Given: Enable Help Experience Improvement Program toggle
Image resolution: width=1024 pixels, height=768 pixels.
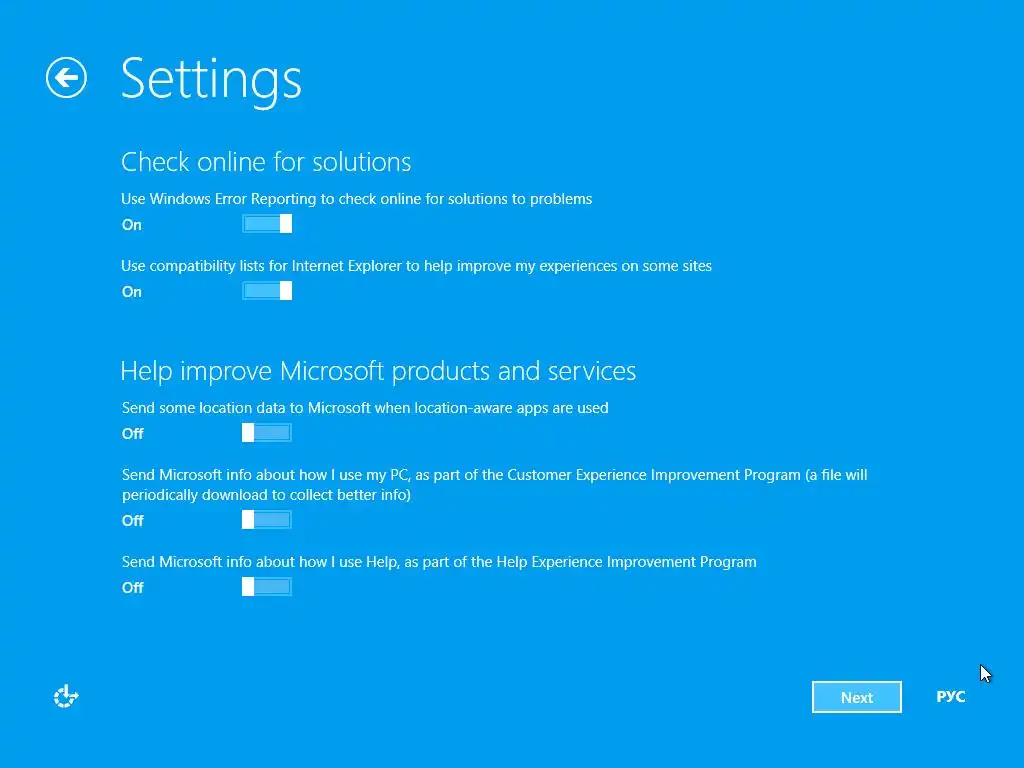Looking at the screenshot, I should click(267, 587).
